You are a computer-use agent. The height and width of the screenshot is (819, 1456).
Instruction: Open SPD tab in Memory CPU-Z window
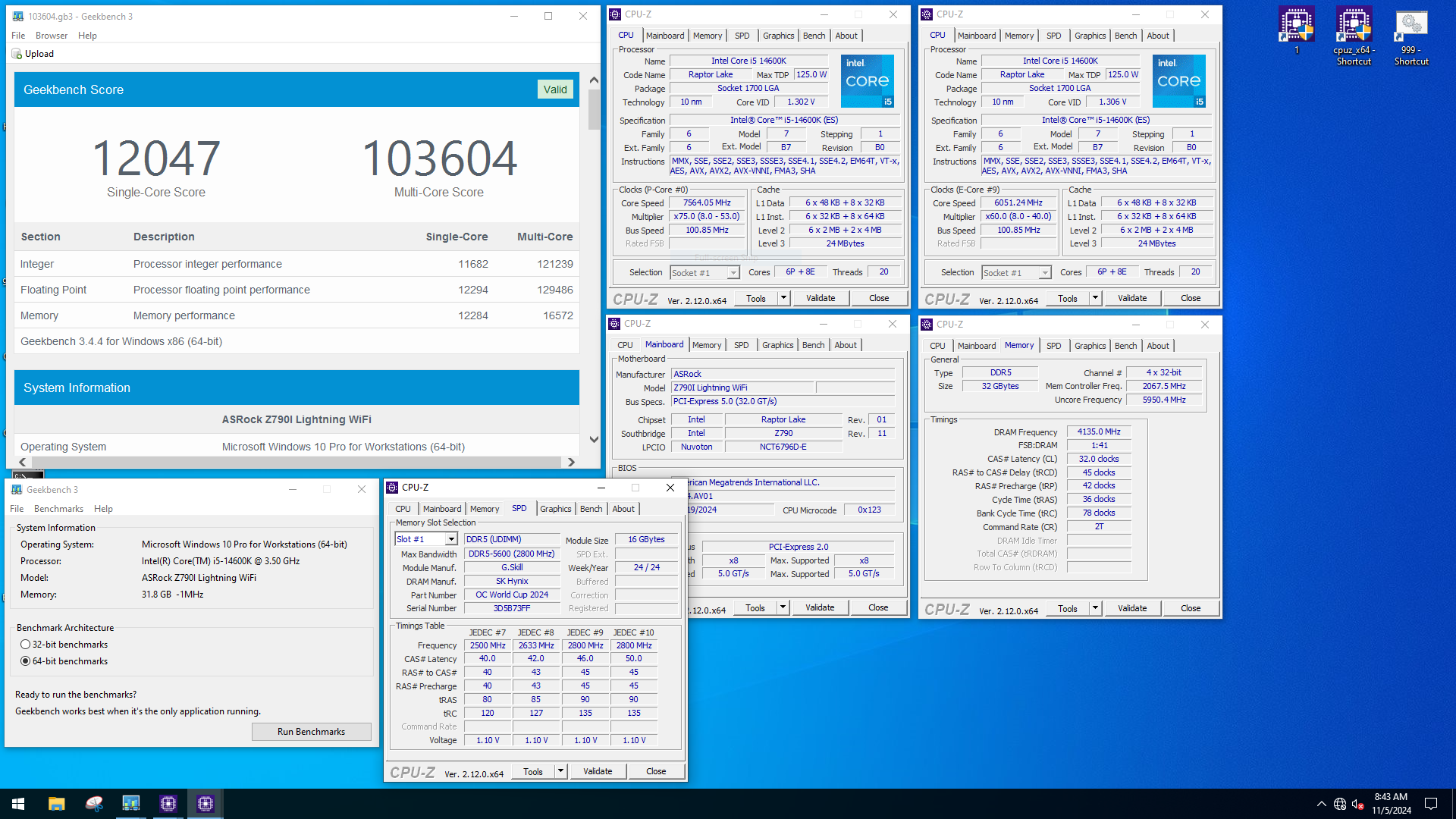[1053, 346]
